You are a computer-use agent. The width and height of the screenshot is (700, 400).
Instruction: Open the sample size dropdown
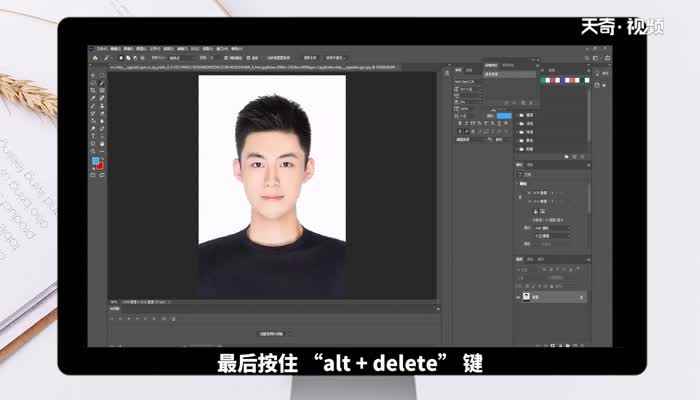[x=181, y=58]
